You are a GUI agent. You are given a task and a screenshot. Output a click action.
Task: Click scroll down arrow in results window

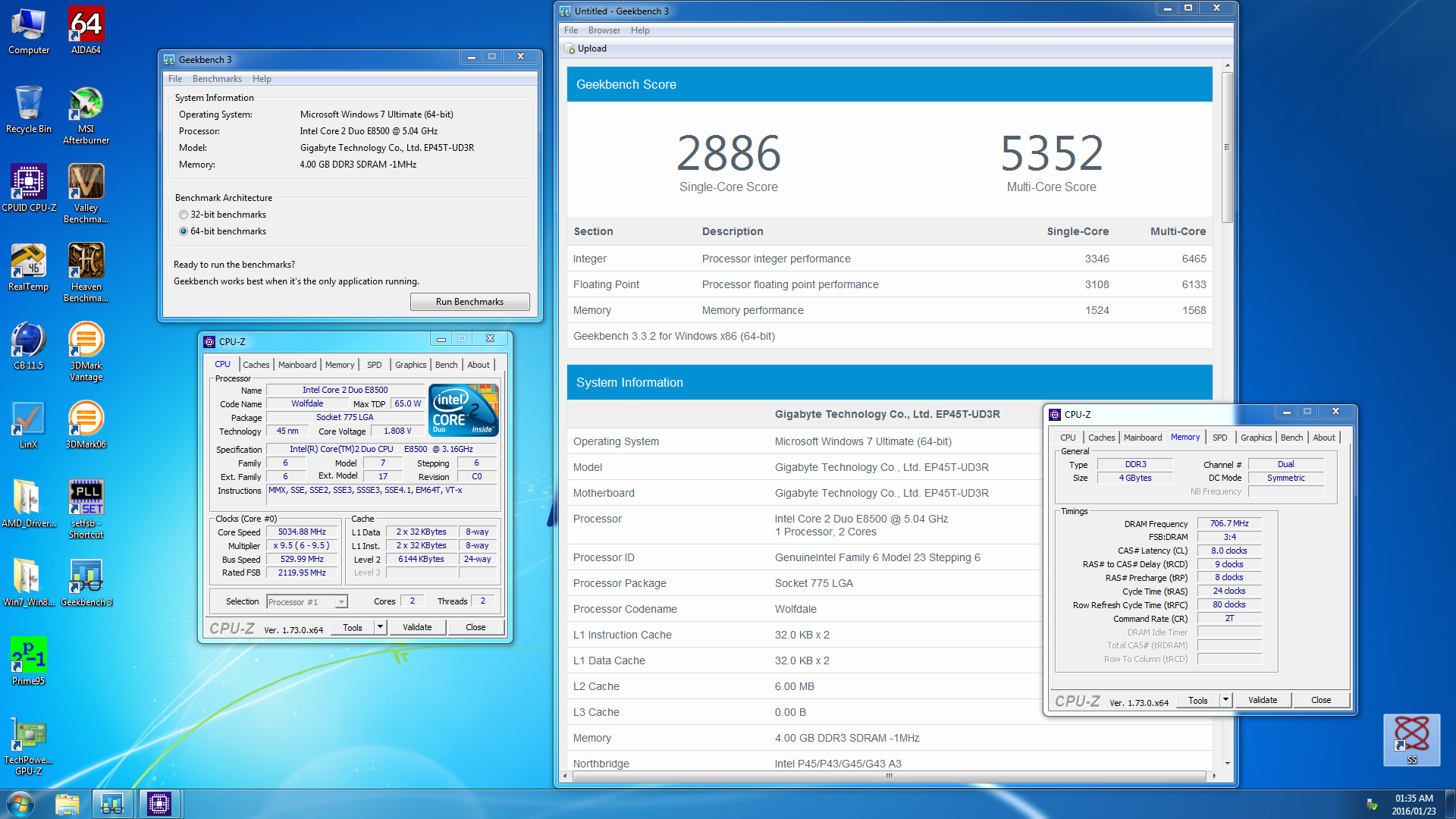point(1227,764)
